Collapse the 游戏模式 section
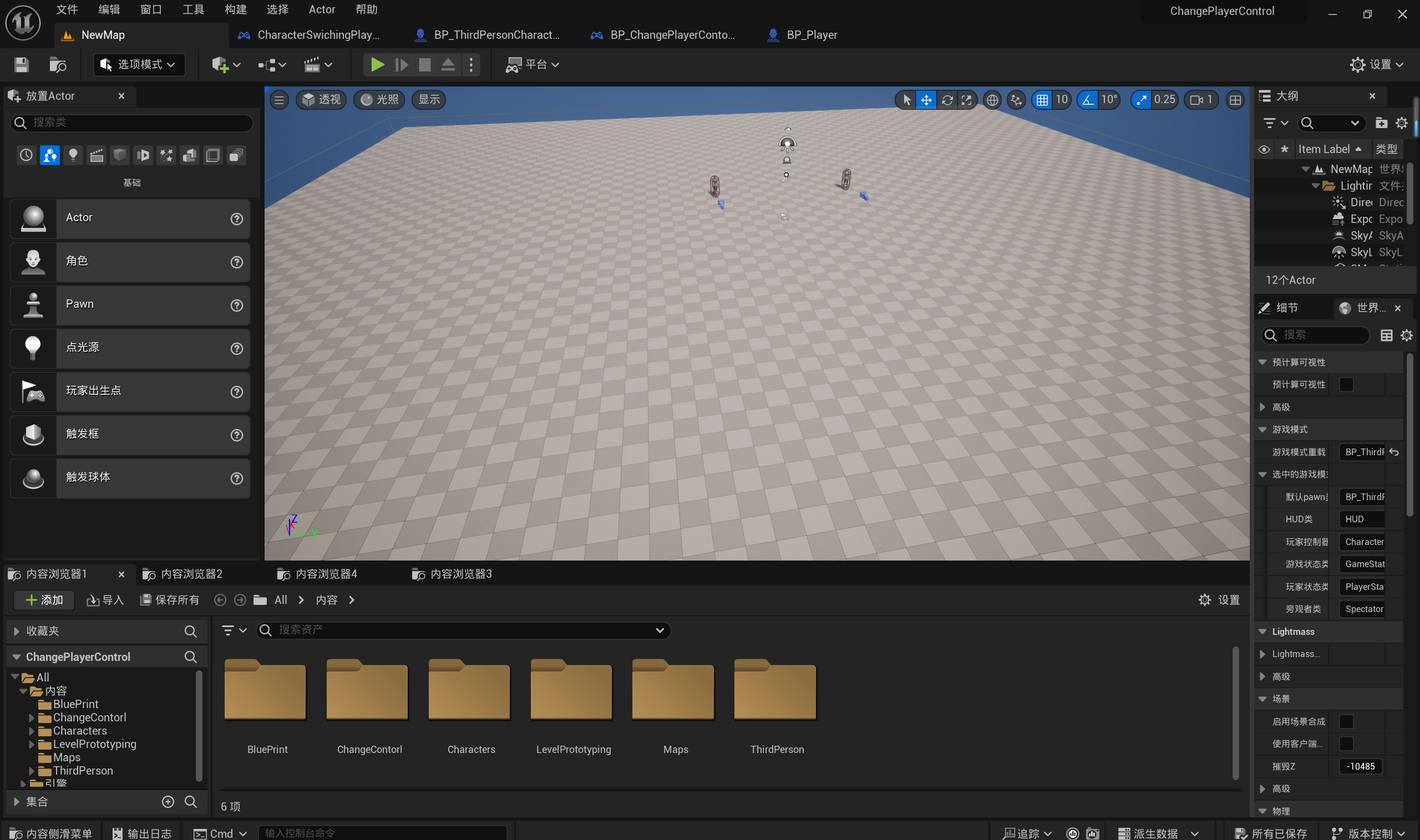Viewport: 1420px width, 840px height. point(1262,429)
